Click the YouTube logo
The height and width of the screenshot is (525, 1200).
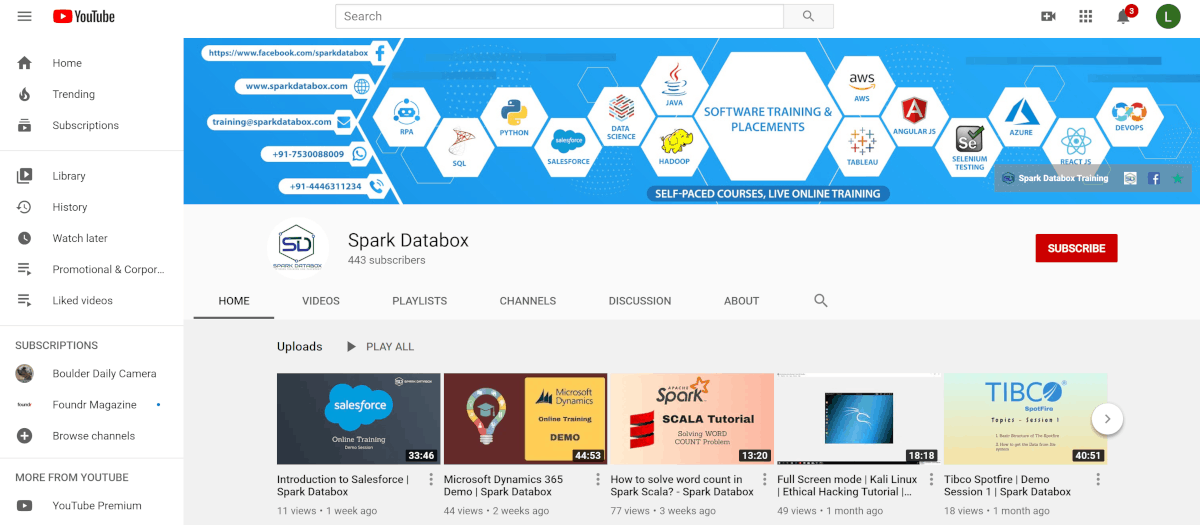tap(84, 16)
